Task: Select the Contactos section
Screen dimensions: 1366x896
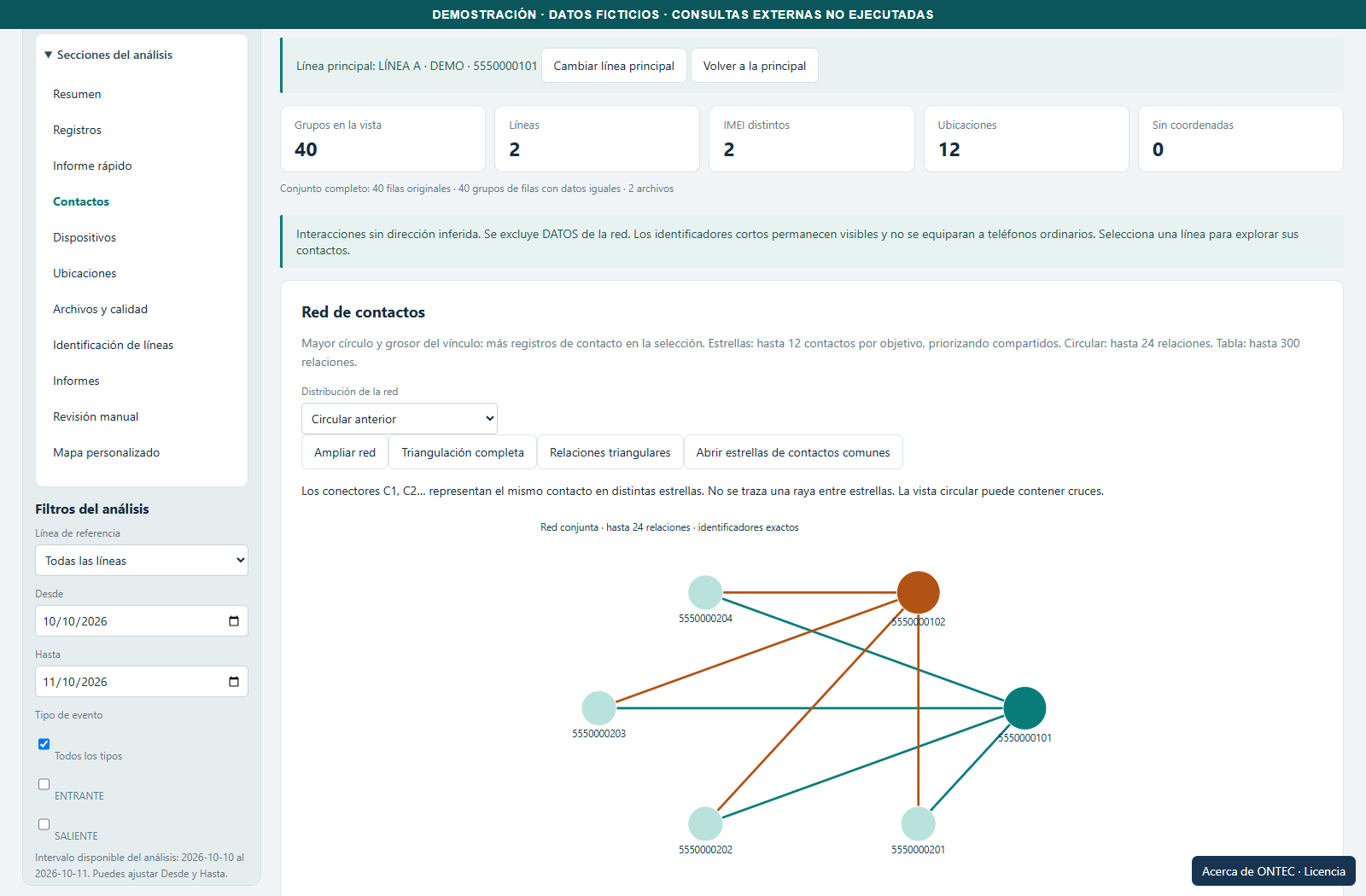Action: click(x=81, y=201)
